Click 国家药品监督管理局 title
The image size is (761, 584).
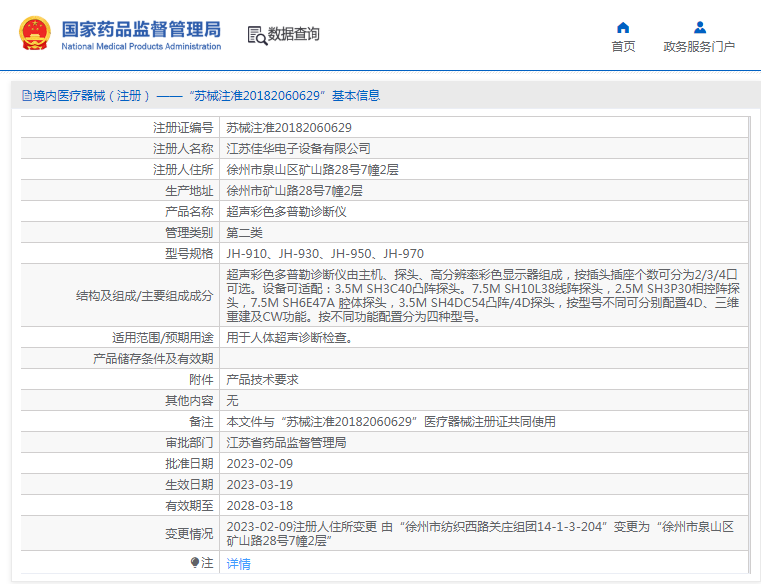pos(141,29)
